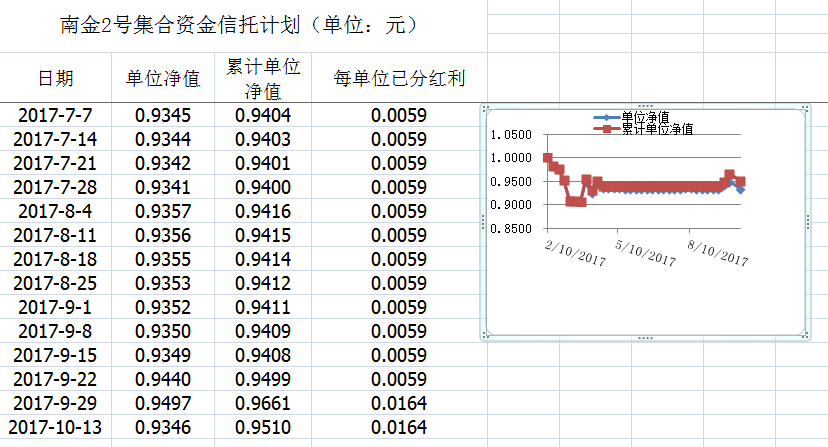The image size is (828, 447).
Task: Click the 0.9497 unit net value cell
Action: [163, 403]
